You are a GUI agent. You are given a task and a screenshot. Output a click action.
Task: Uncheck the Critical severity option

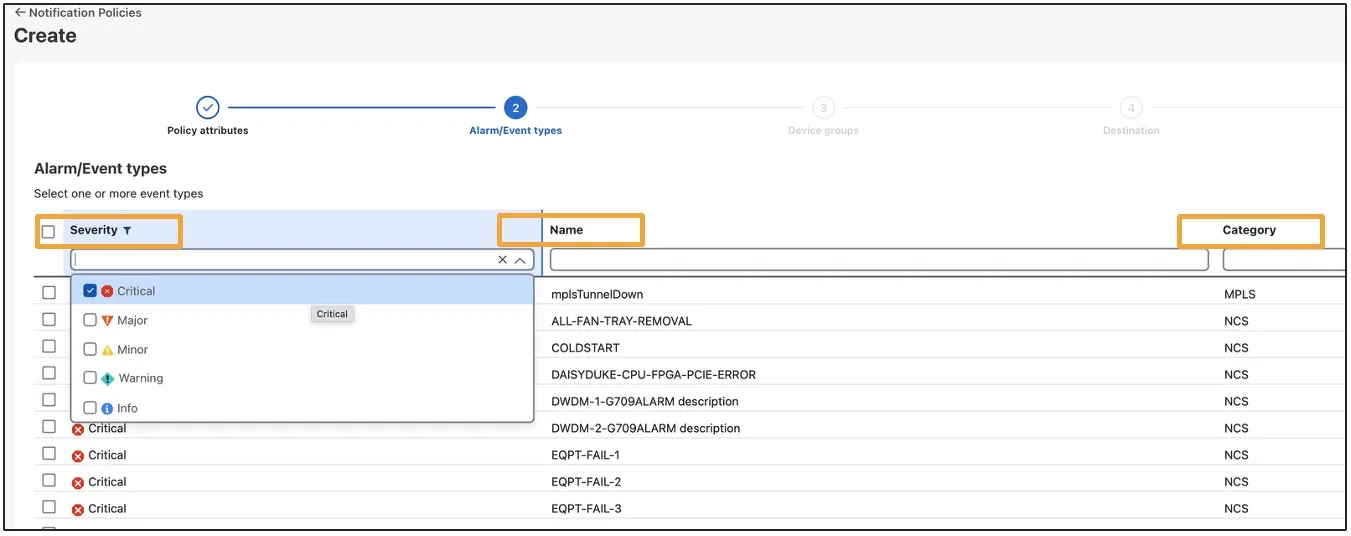(90, 291)
